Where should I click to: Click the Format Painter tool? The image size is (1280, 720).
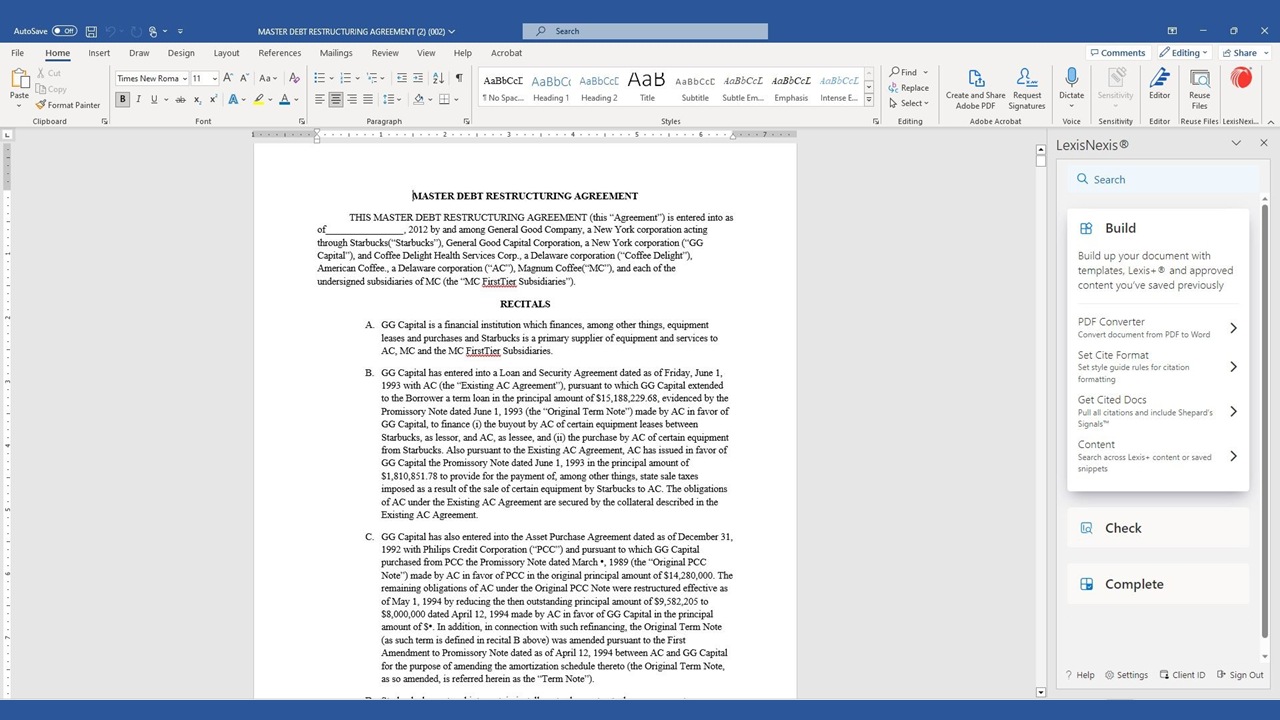point(68,105)
